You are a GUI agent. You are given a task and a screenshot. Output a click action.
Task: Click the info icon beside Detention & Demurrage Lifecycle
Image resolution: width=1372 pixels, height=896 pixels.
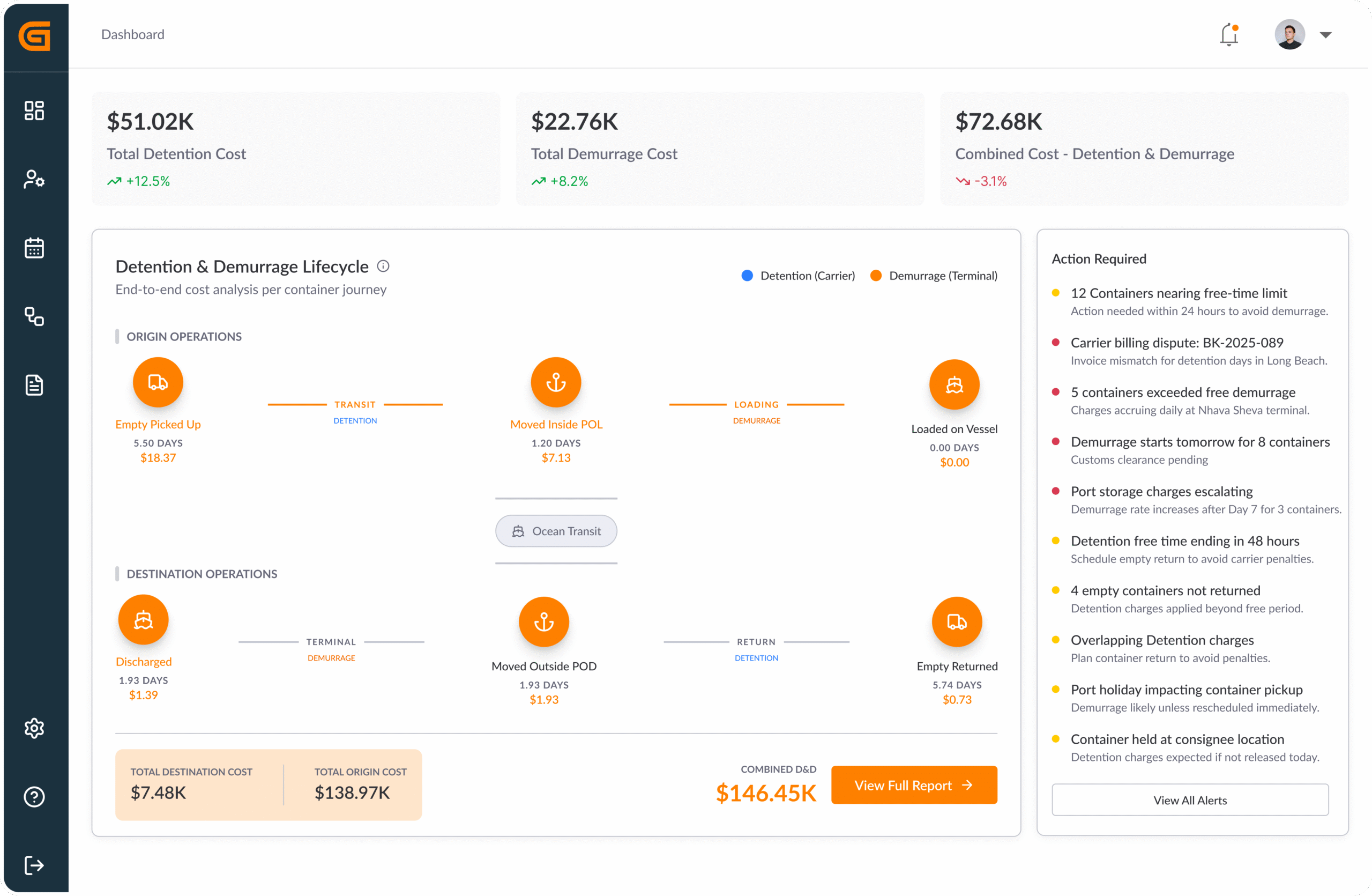tap(383, 266)
